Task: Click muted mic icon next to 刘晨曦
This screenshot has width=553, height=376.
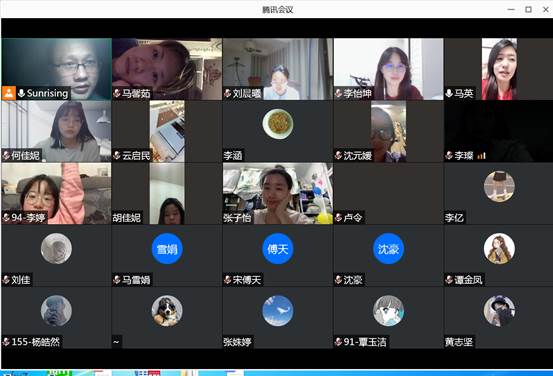Action: [227, 93]
